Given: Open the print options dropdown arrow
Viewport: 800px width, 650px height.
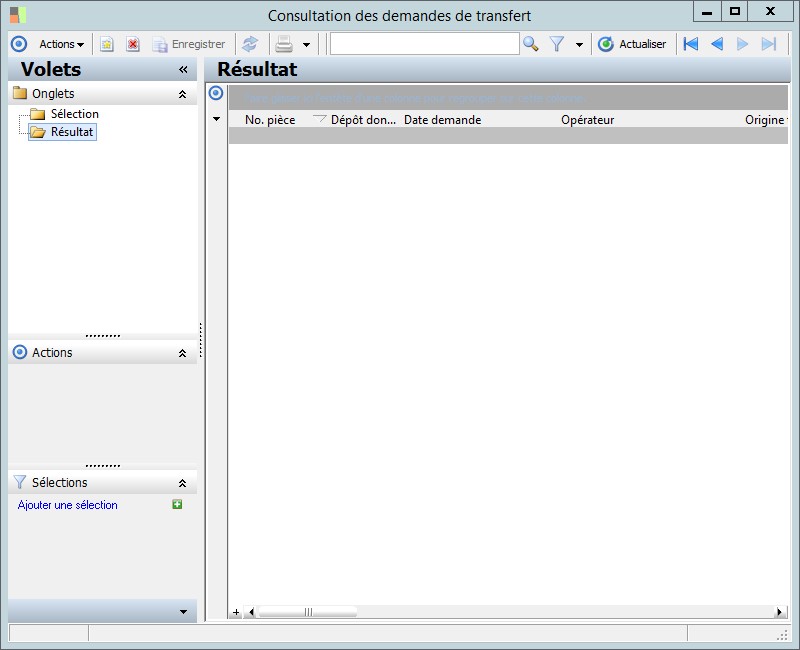Looking at the screenshot, I should pos(306,45).
